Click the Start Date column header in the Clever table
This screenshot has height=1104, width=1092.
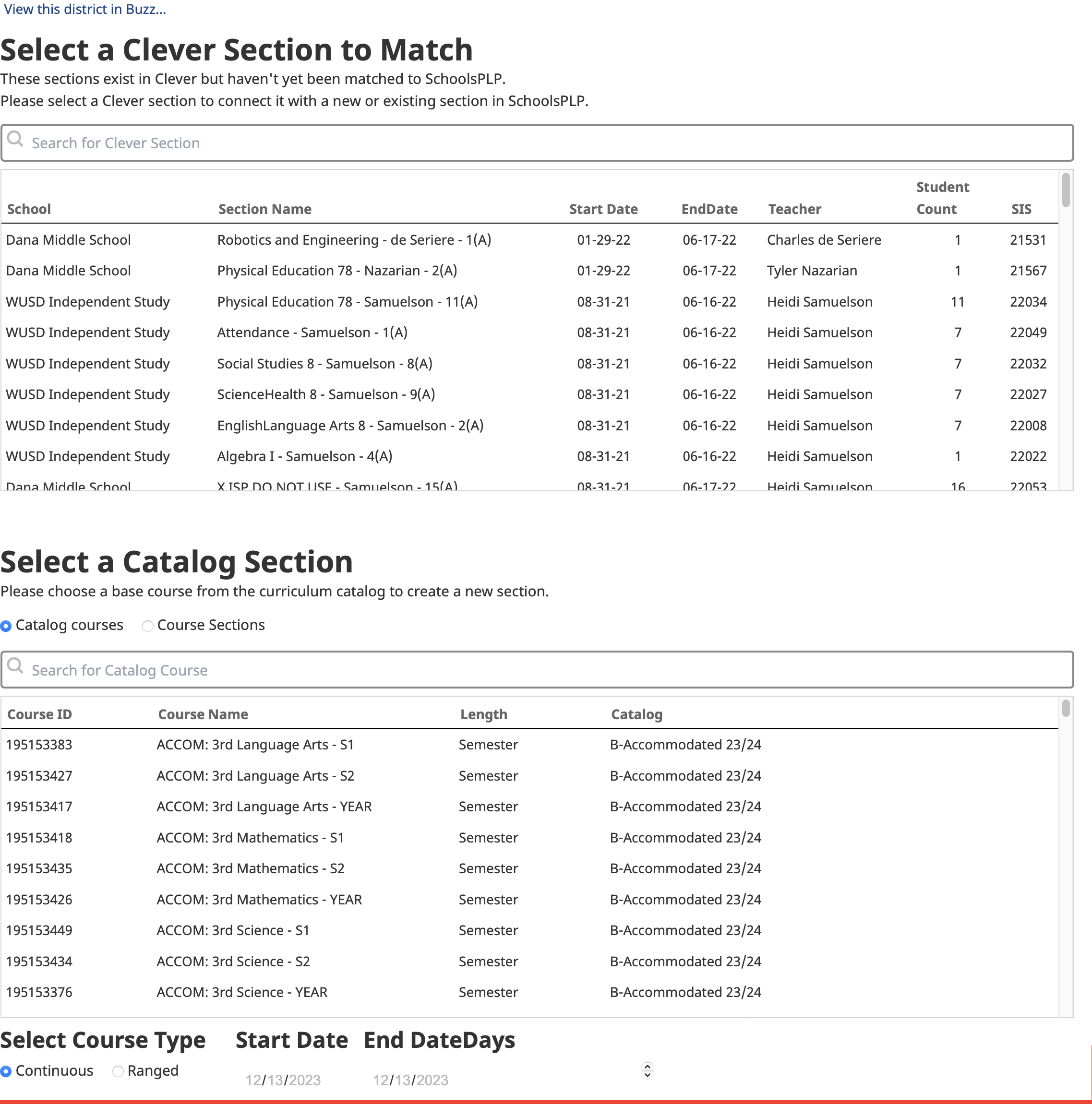pos(603,209)
